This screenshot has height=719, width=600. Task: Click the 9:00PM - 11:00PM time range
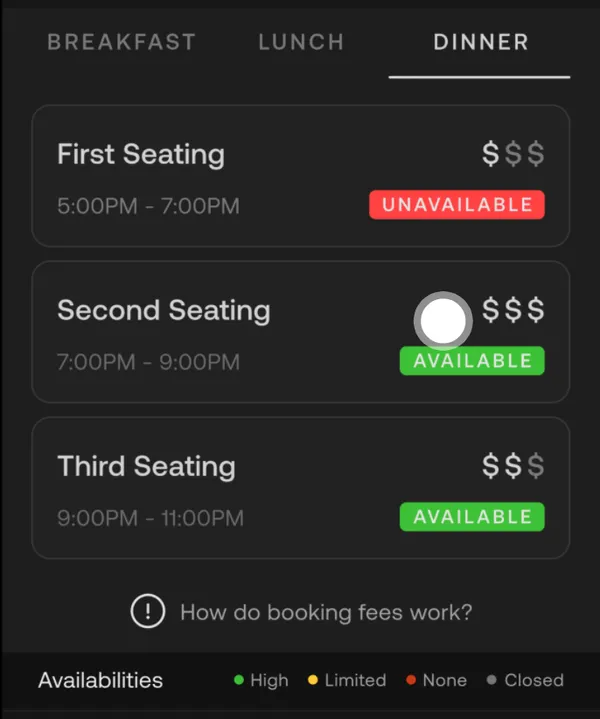tap(150, 518)
